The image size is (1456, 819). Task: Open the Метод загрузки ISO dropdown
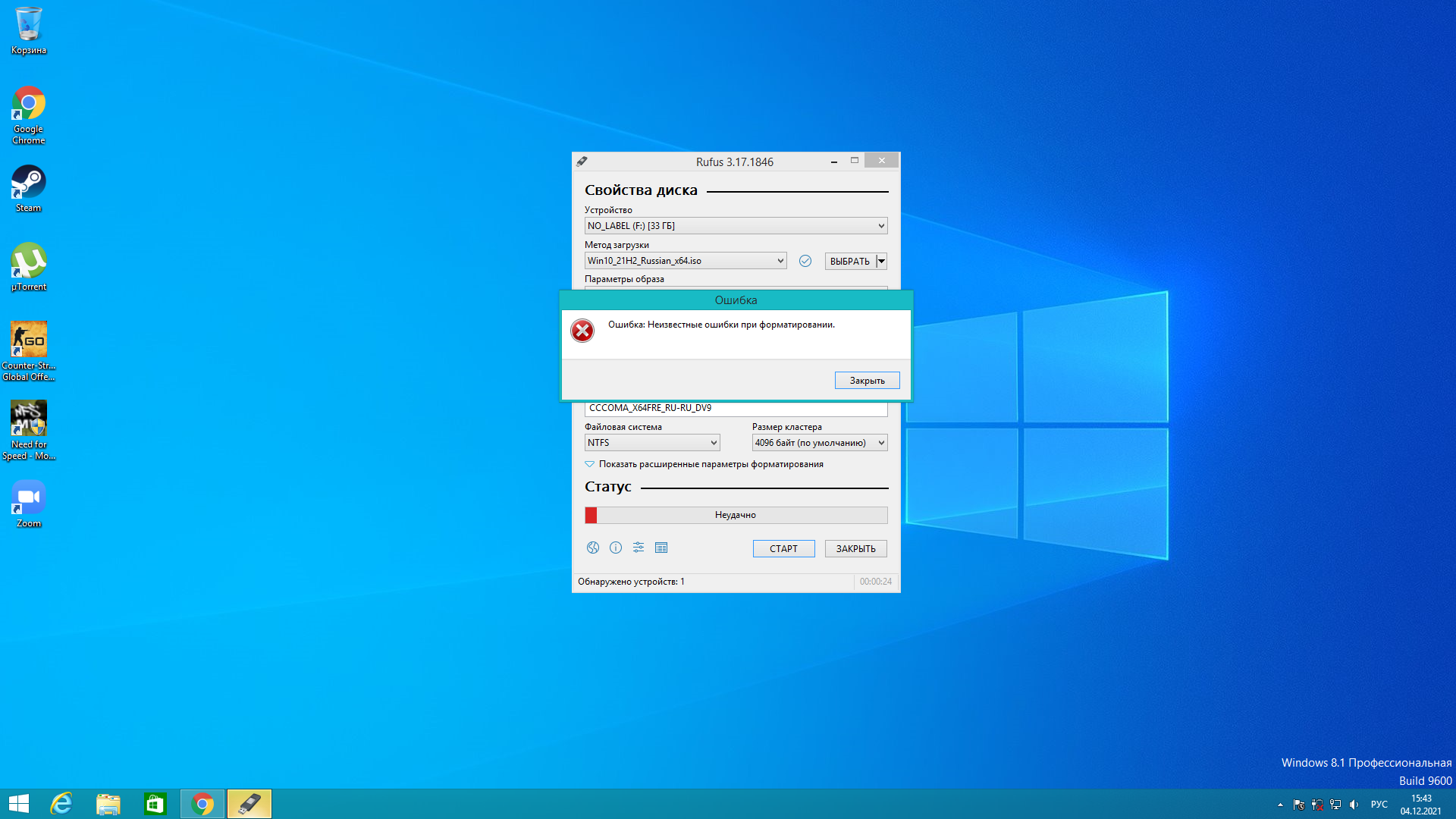pos(686,261)
